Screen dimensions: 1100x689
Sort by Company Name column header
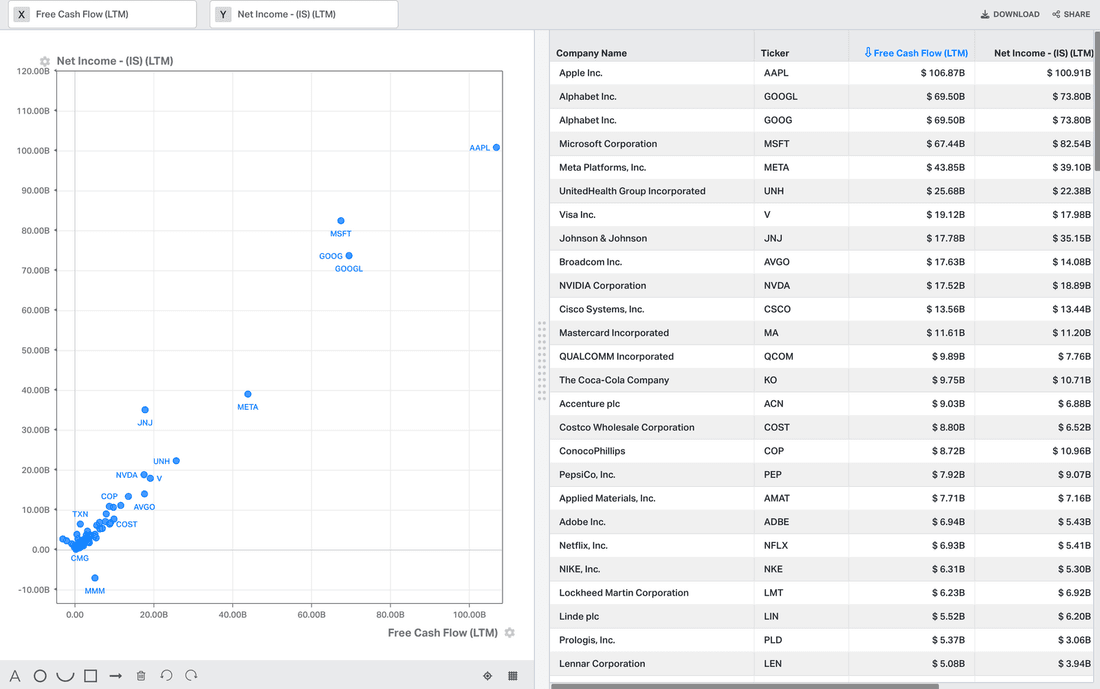[x=591, y=53]
